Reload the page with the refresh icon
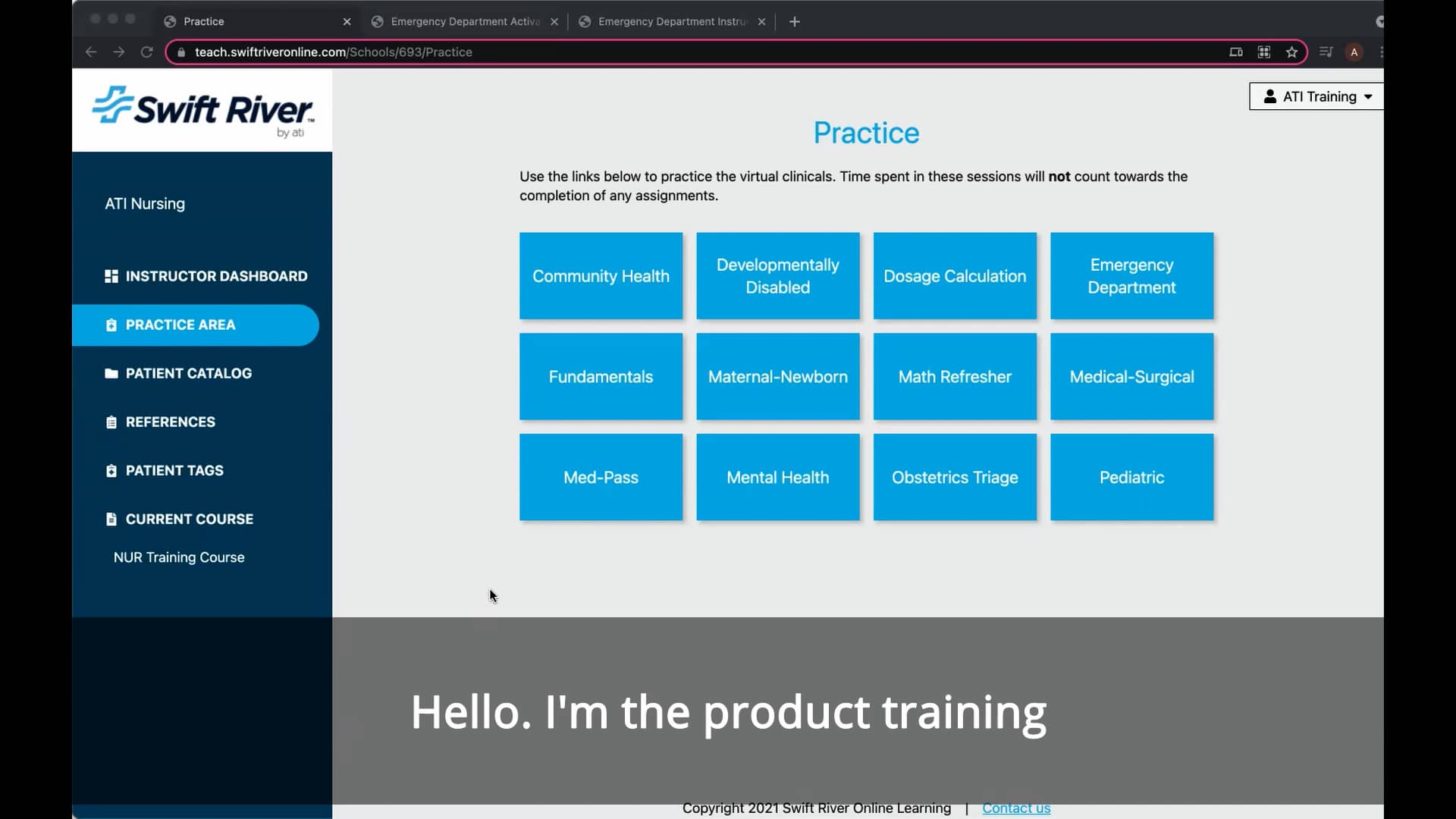This screenshot has width=1456, height=819. (147, 52)
